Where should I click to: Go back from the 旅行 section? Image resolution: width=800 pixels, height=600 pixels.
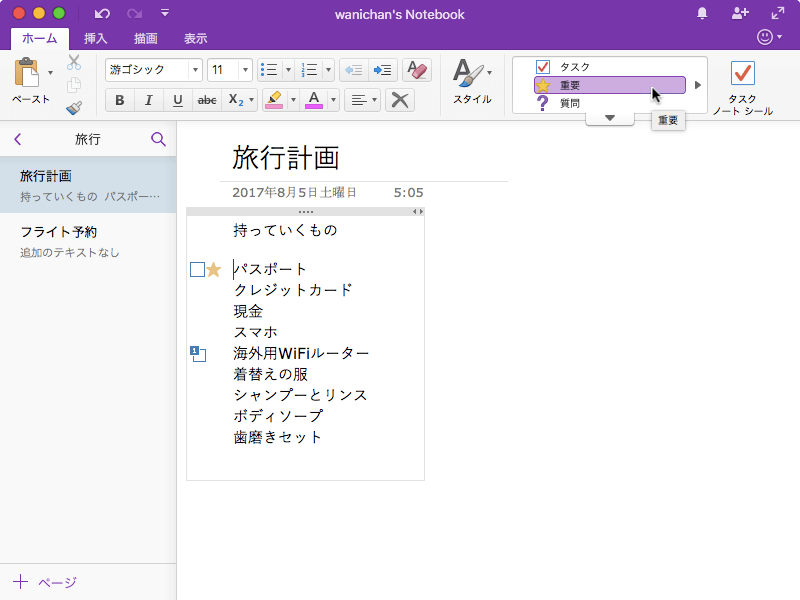pyautogui.click(x=18, y=139)
